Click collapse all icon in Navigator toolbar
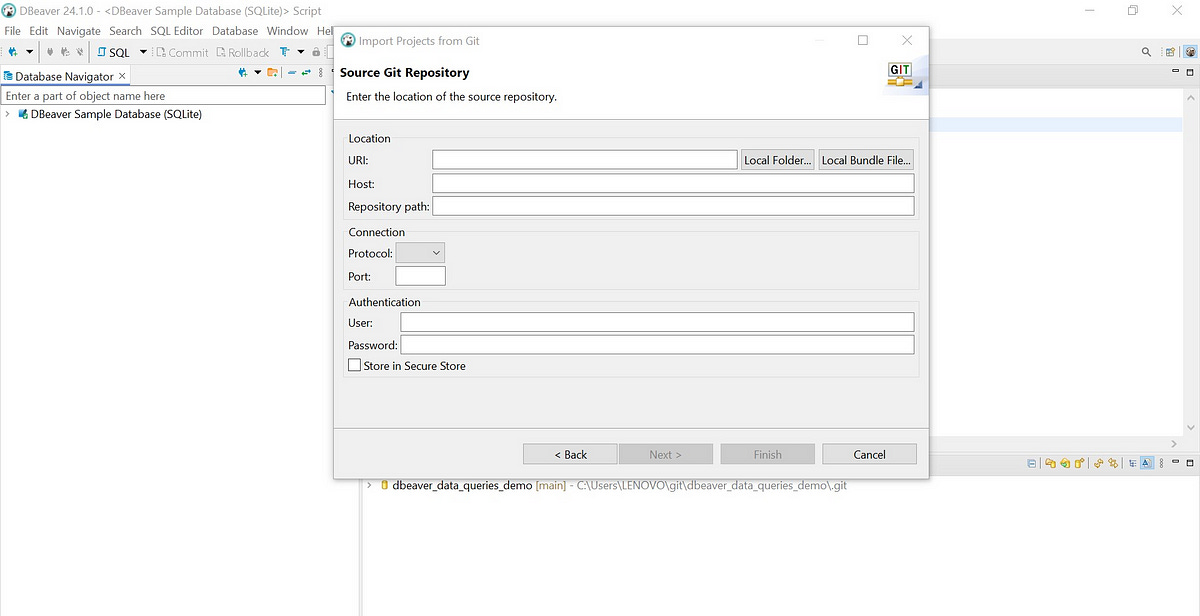Viewport: 1200px width, 616px height. click(291, 72)
